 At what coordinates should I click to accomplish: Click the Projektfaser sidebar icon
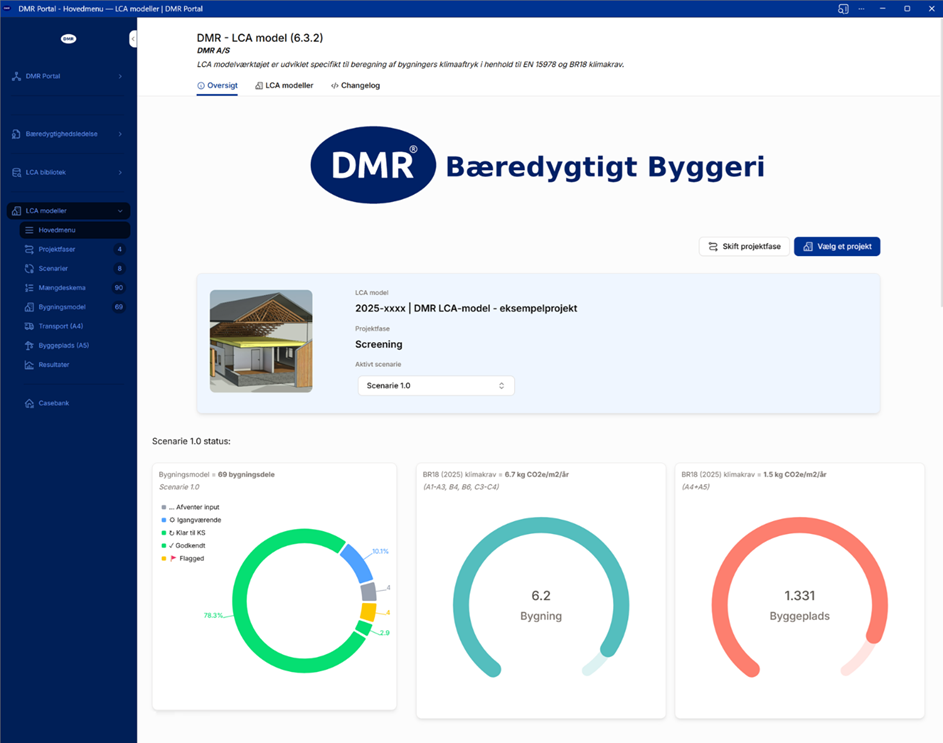click(x=29, y=249)
